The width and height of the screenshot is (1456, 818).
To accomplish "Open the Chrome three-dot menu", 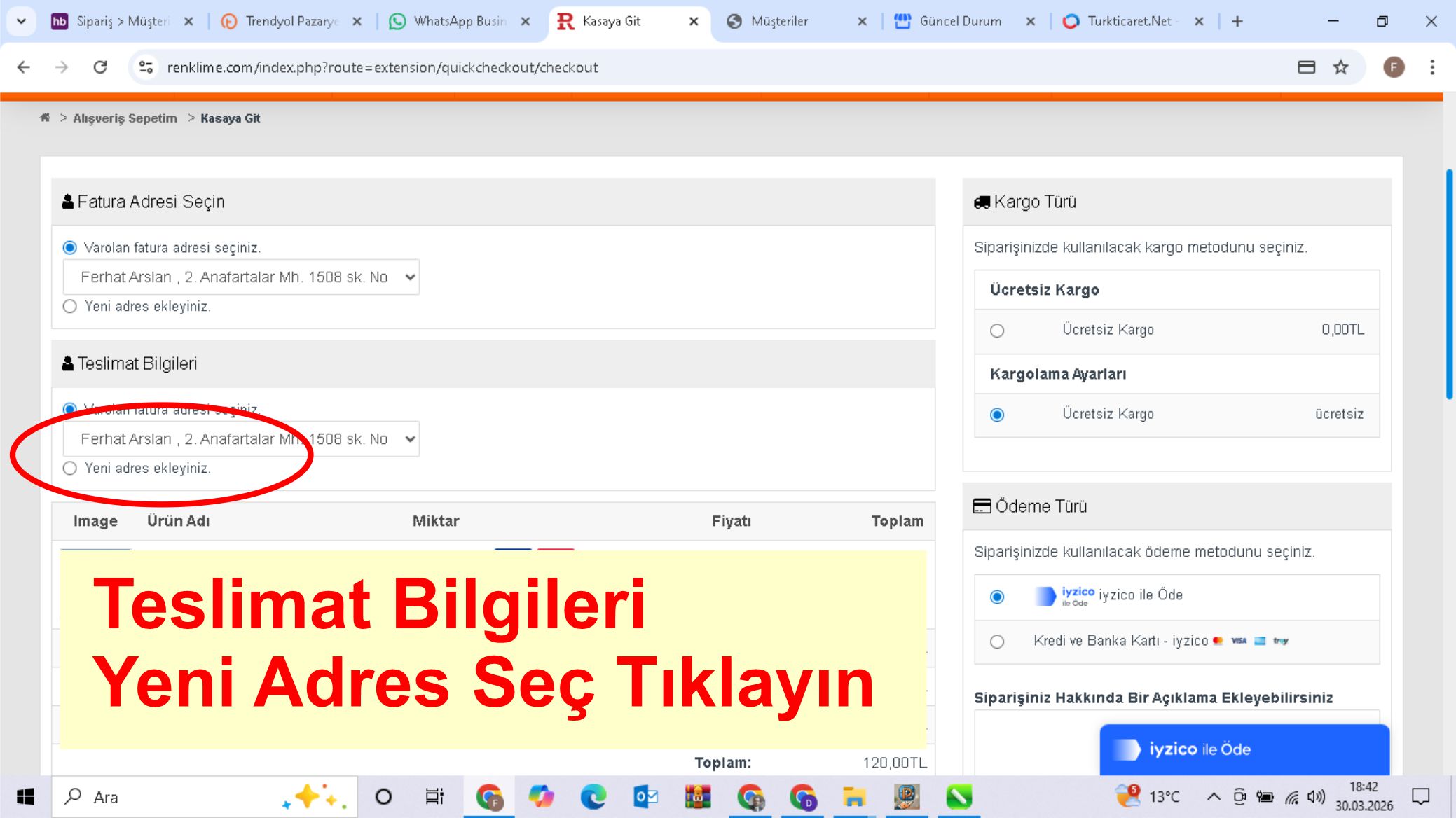I will (x=1432, y=67).
